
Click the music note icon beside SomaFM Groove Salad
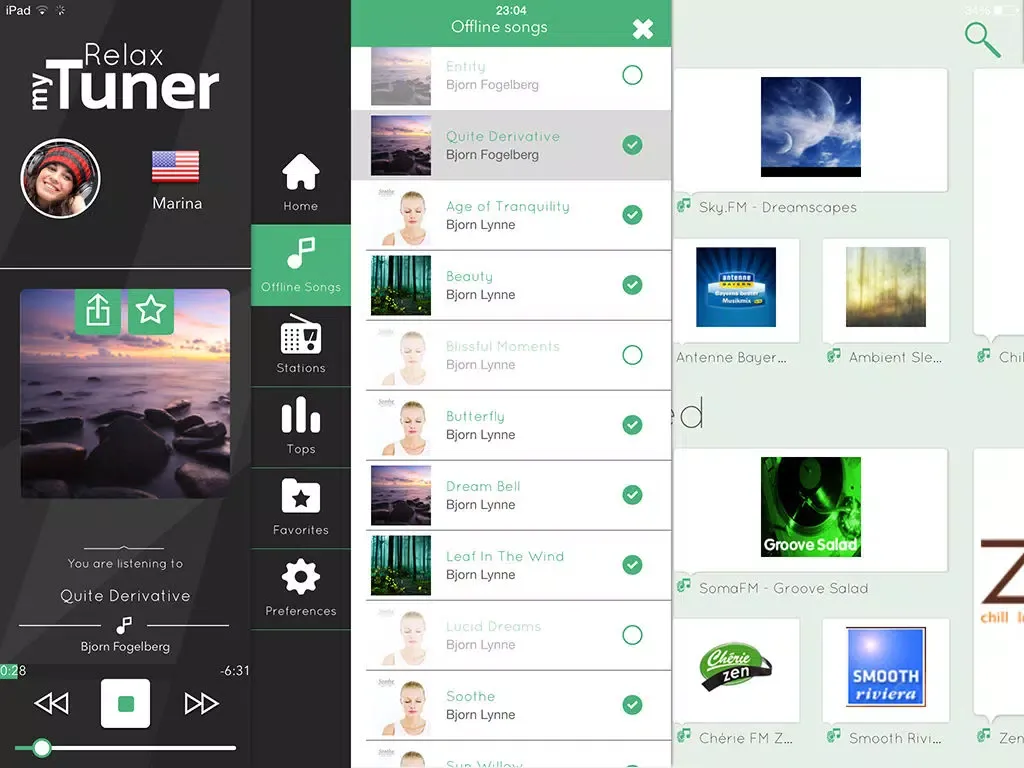click(x=684, y=586)
